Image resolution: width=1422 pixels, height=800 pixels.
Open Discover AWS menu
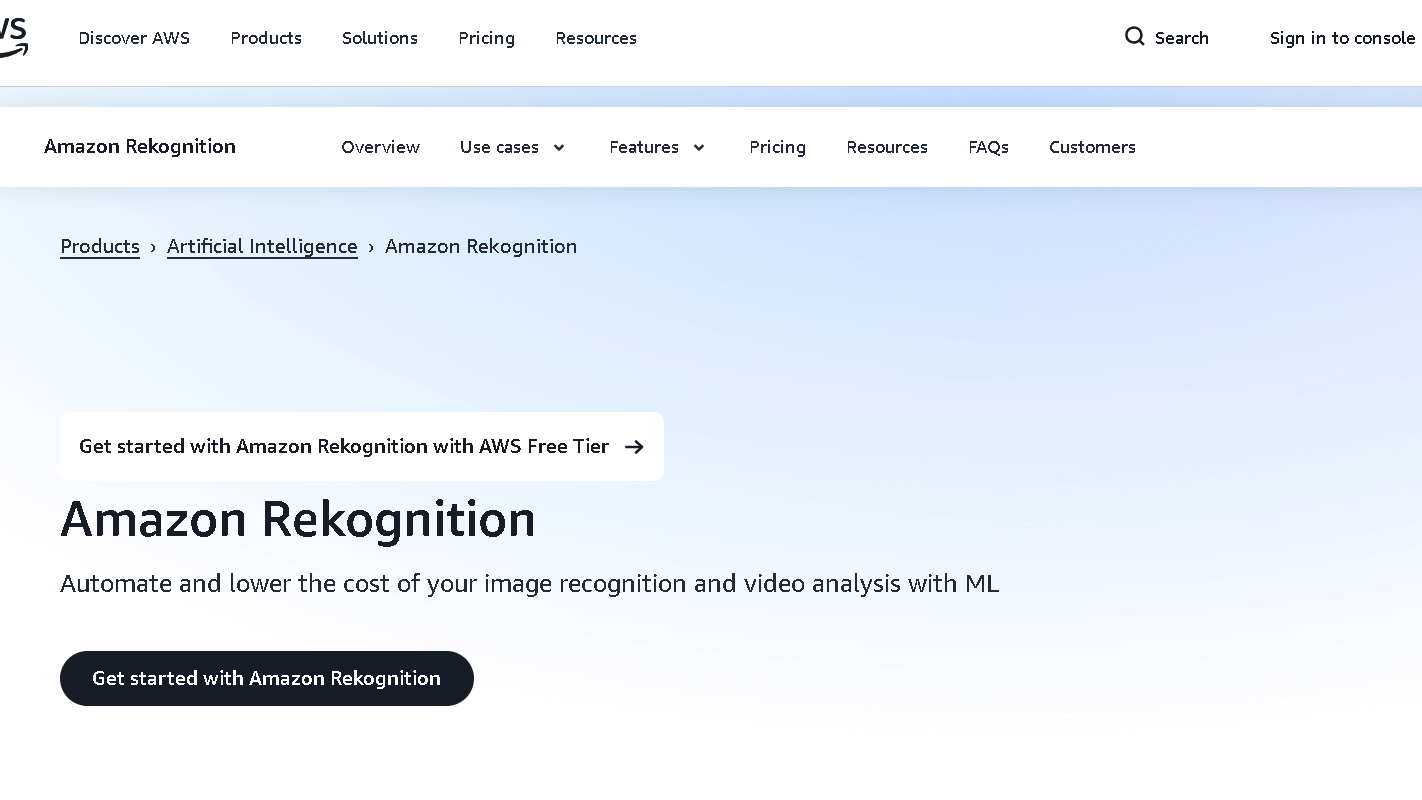134,38
